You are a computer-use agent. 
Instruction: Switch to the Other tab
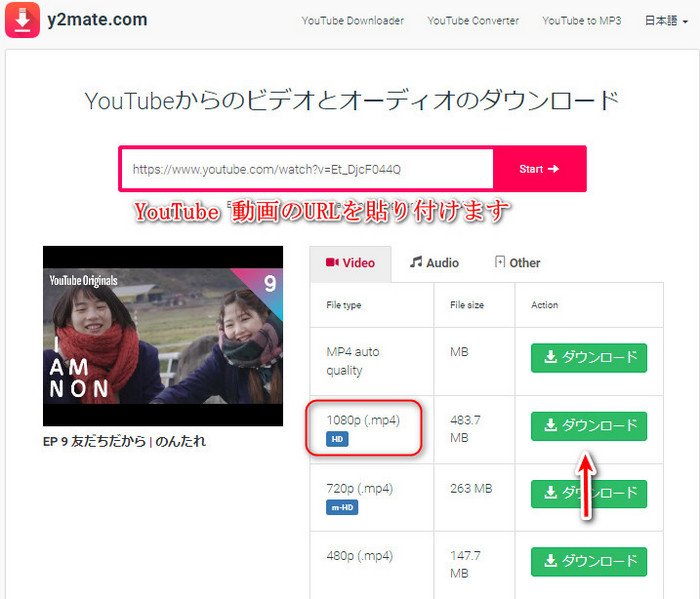(x=517, y=263)
